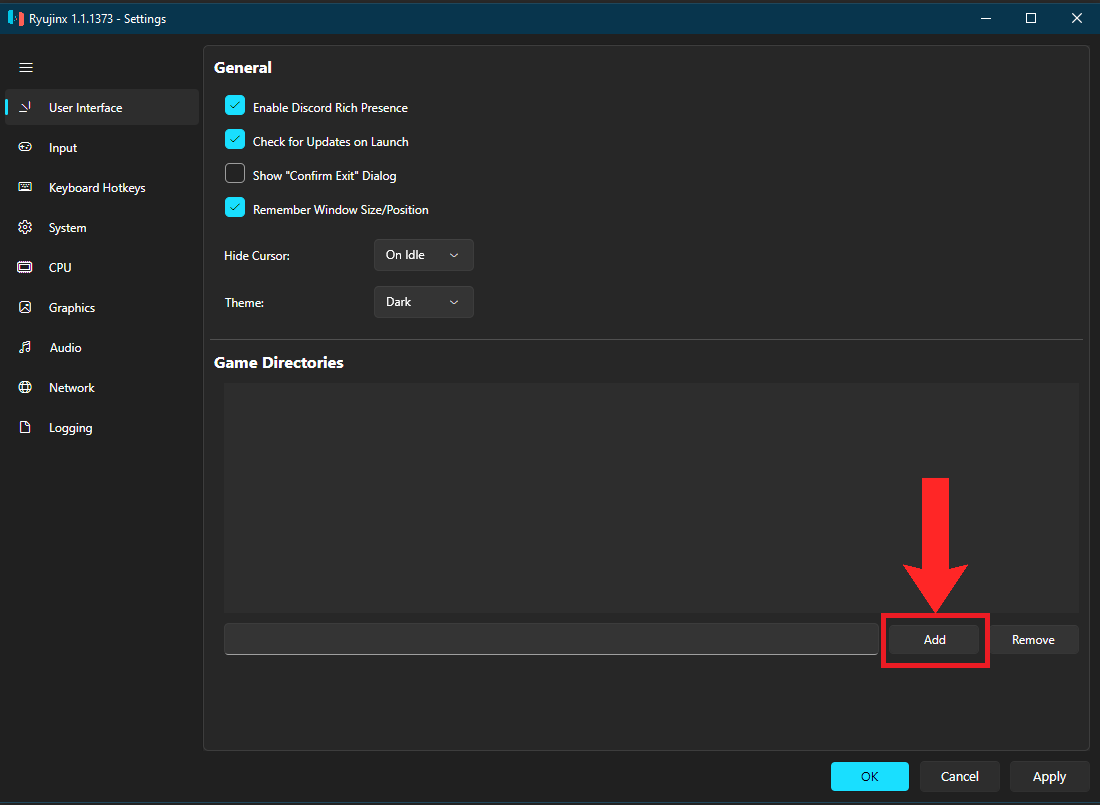Click the Logging document icon

pyautogui.click(x=25, y=427)
